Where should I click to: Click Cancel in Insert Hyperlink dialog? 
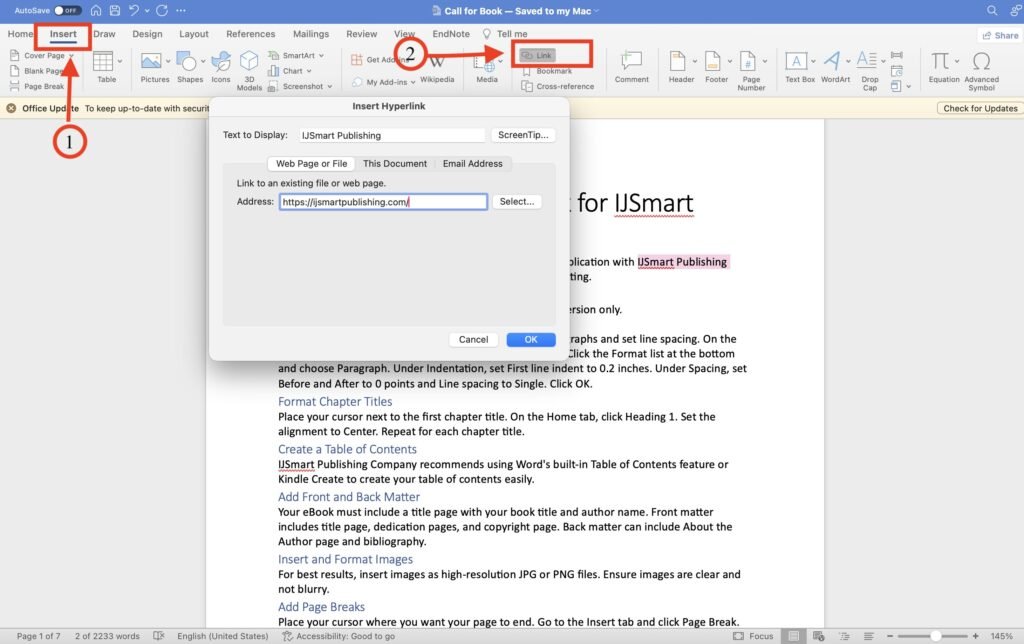(473, 340)
